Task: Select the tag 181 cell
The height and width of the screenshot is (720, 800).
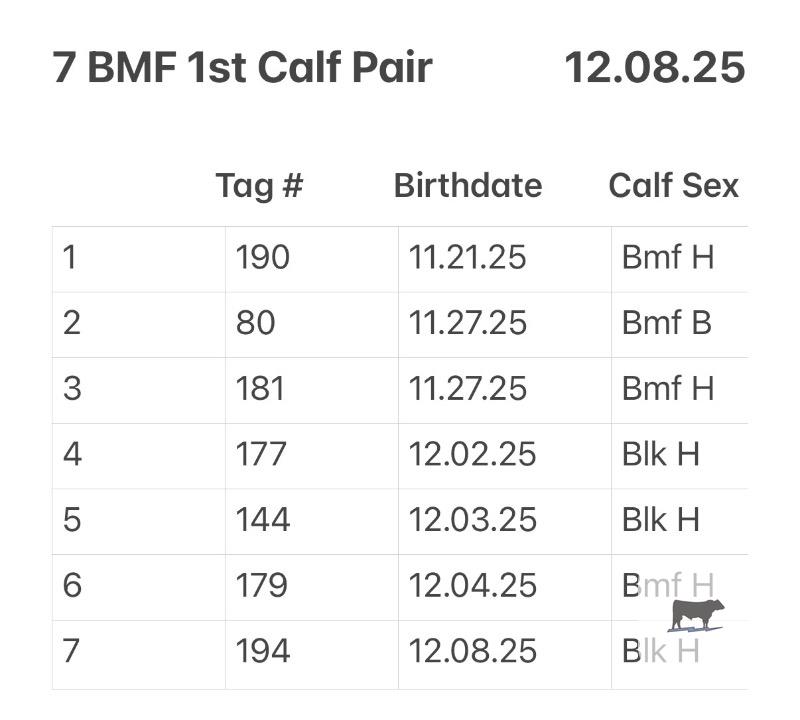Action: [261, 388]
